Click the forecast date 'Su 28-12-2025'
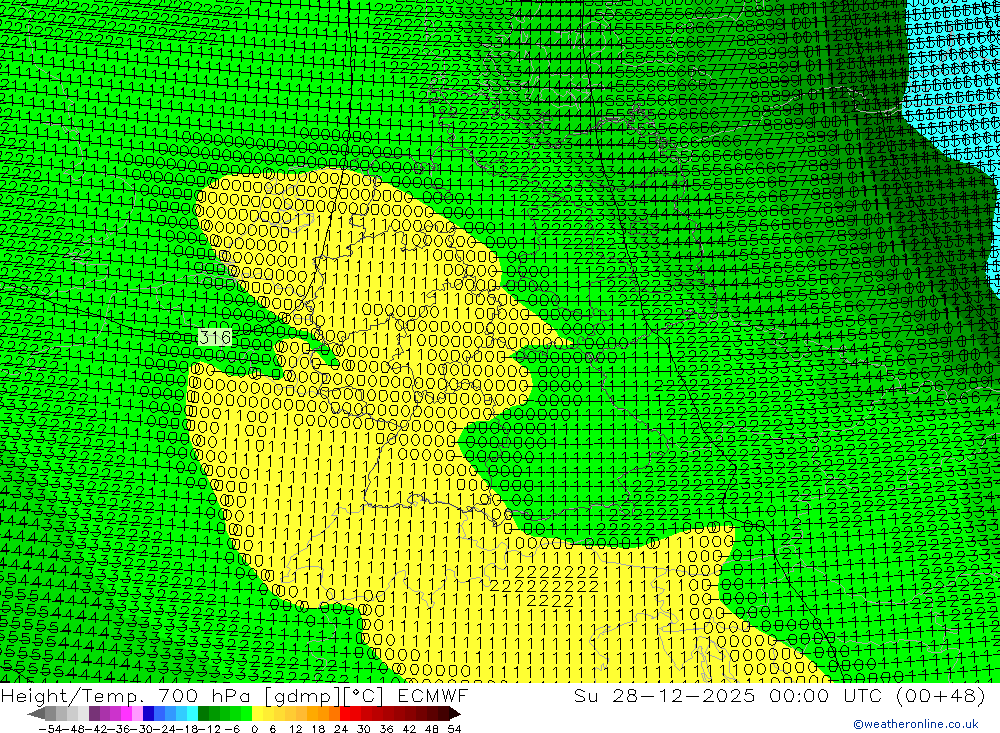The width and height of the screenshot is (1000, 733). pos(664,695)
